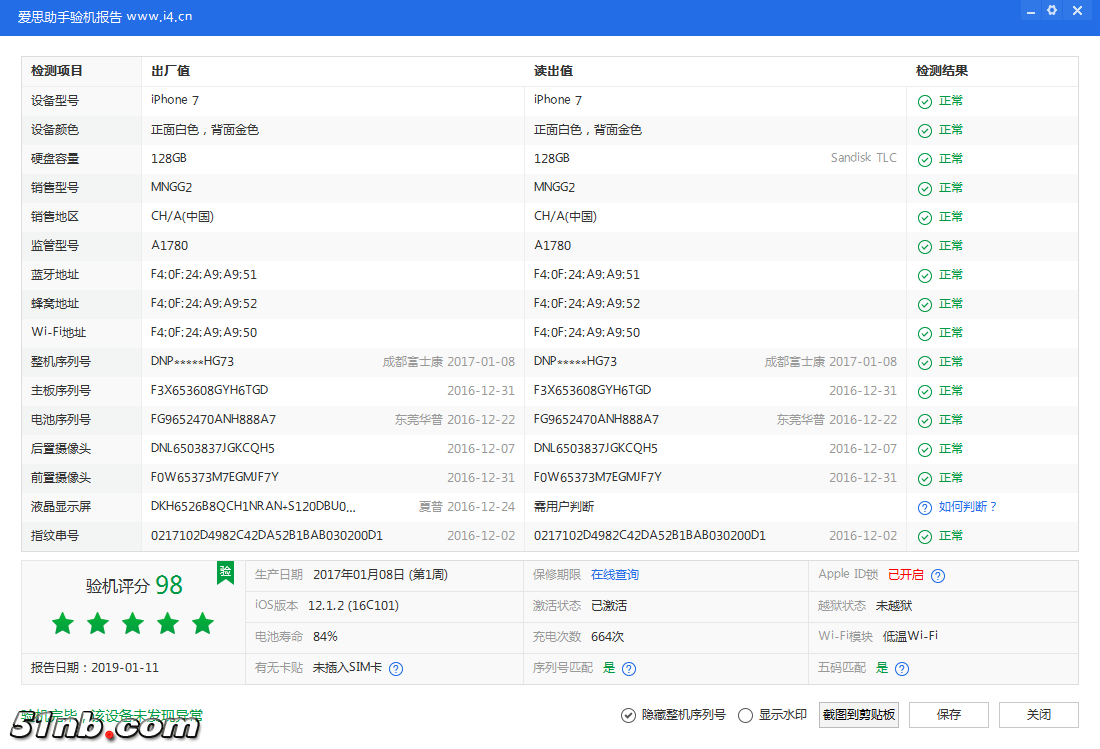
Task: Click the question mark beside 有无卡贴
Action: point(396,668)
